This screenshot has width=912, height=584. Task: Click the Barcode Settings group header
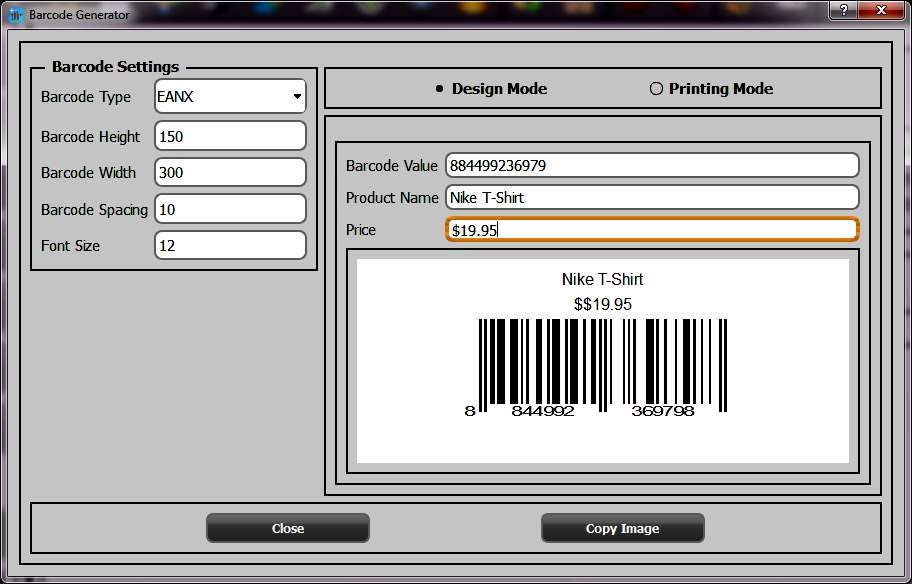point(113,67)
